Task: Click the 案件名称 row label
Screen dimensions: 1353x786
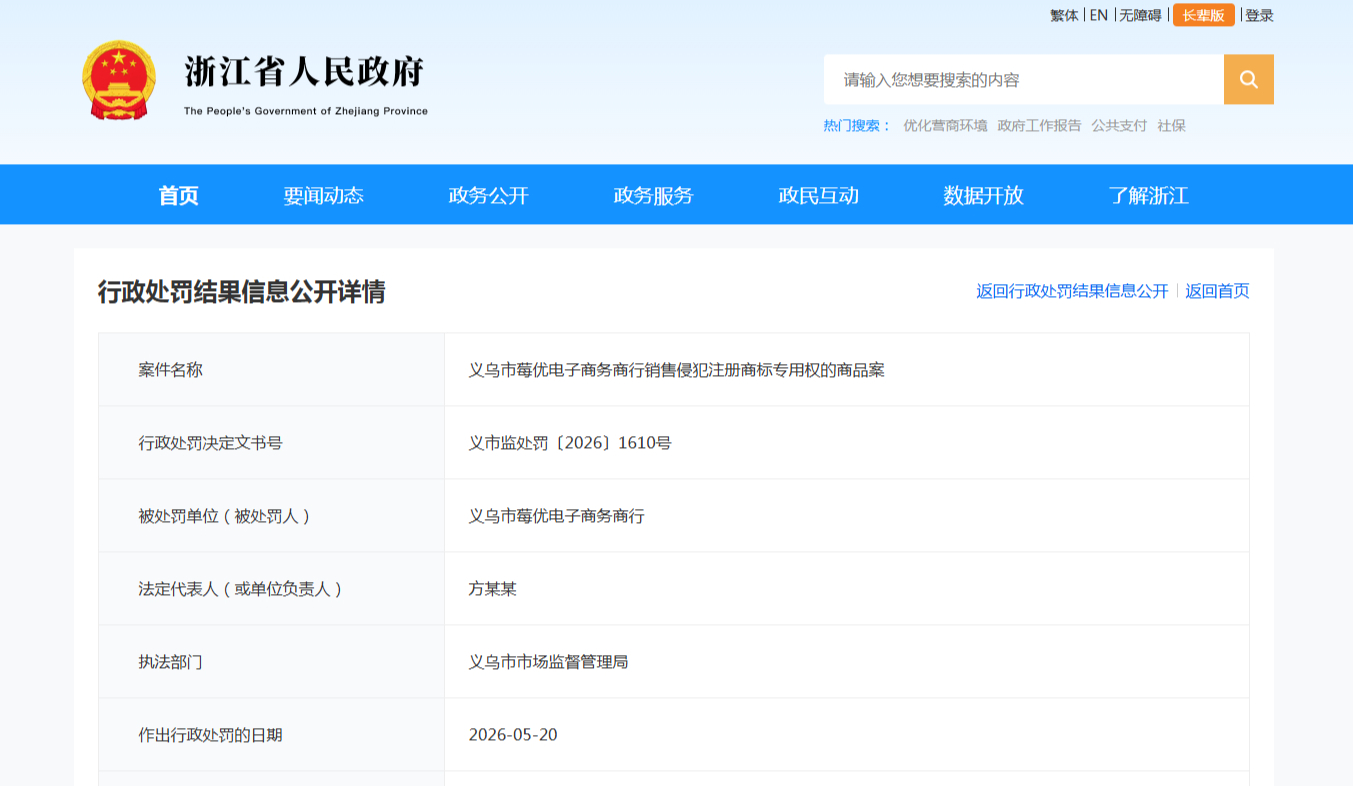Action: click(x=170, y=370)
